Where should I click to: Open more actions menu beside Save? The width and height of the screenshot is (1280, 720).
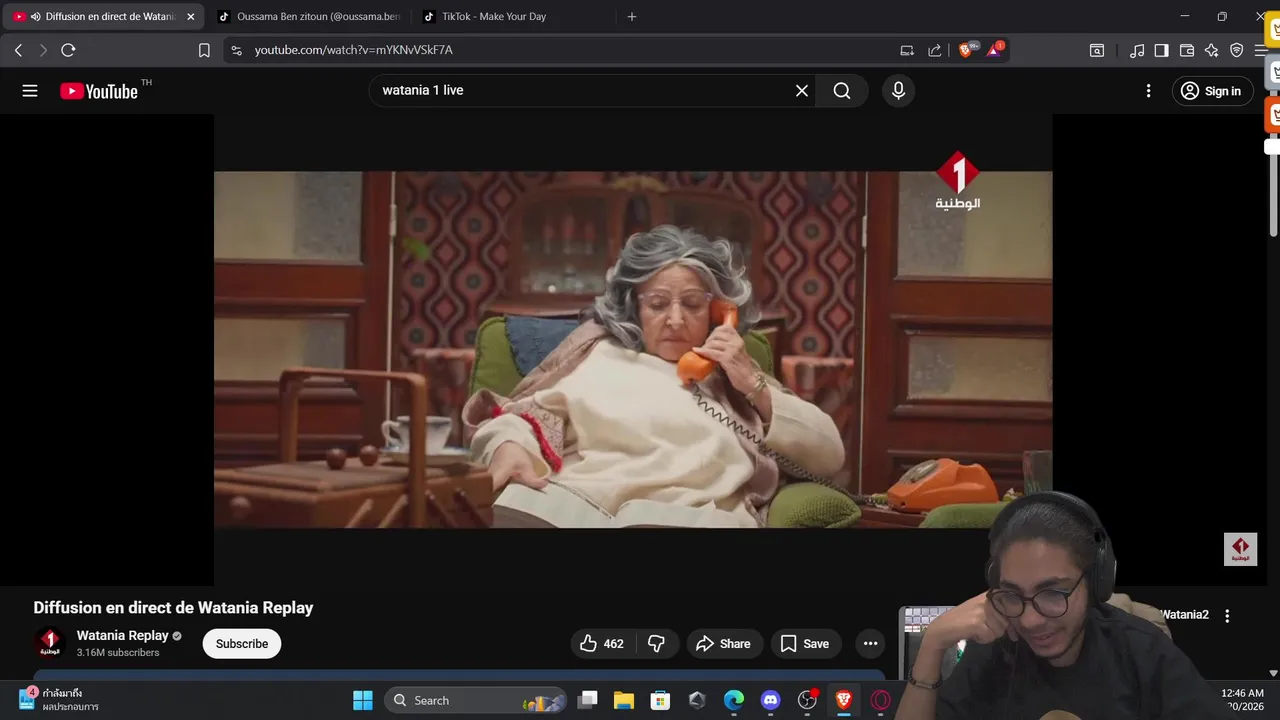pyautogui.click(x=870, y=644)
